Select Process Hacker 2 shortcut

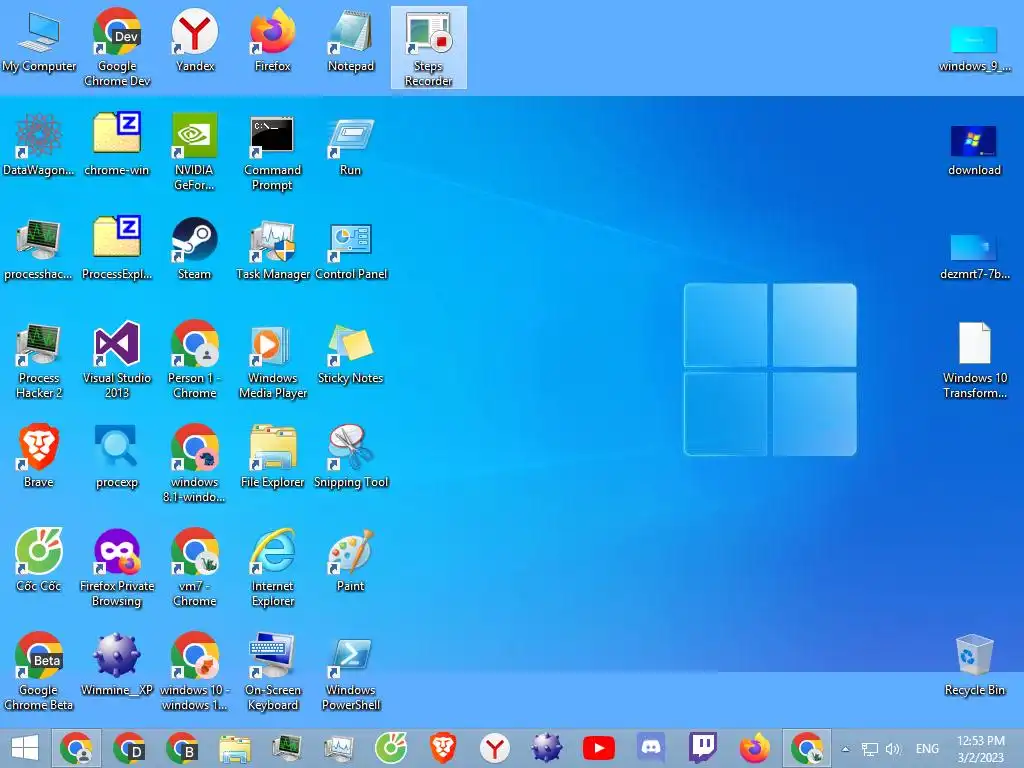coord(39,360)
